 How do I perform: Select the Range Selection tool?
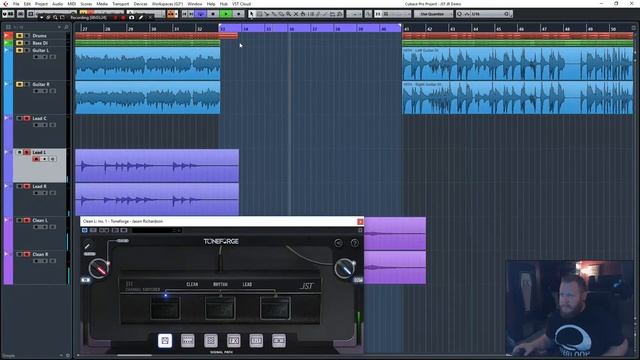click(x=259, y=14)
